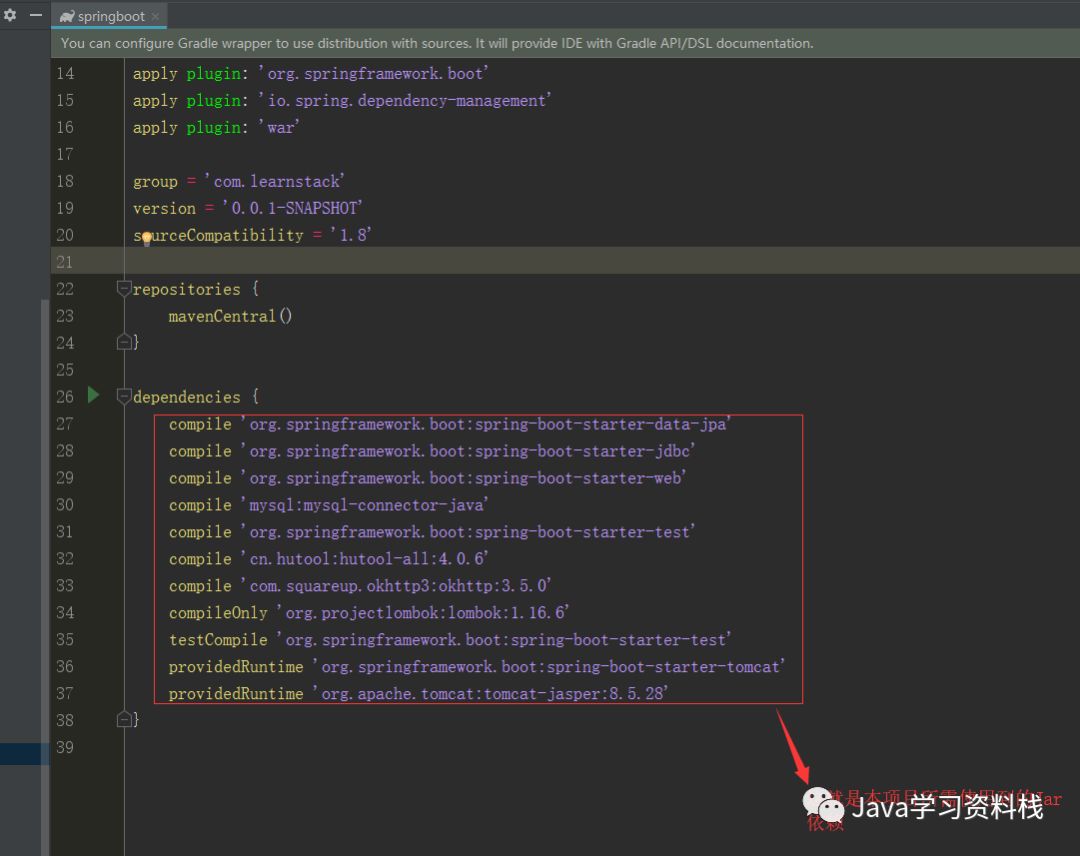Viewport: 1080px width, 856px height.
Task: Click the tomcat-jasper providedRuntime line
Action: pos(419,693)
